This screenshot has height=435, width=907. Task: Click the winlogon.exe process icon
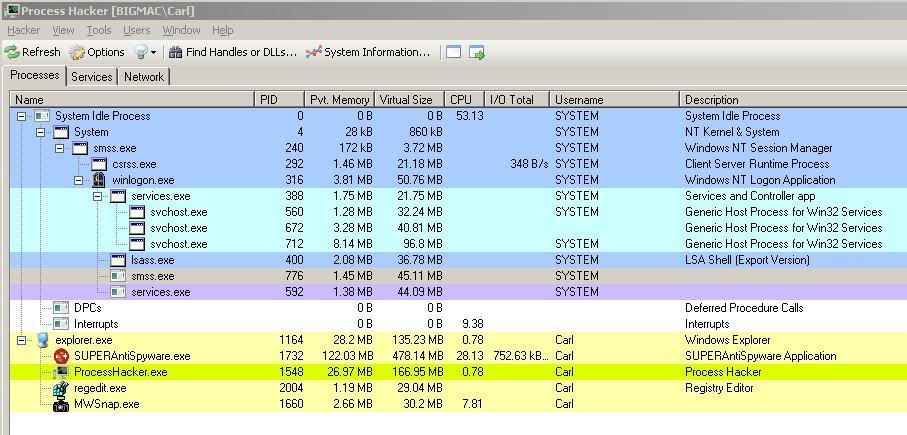click(99, 180)
